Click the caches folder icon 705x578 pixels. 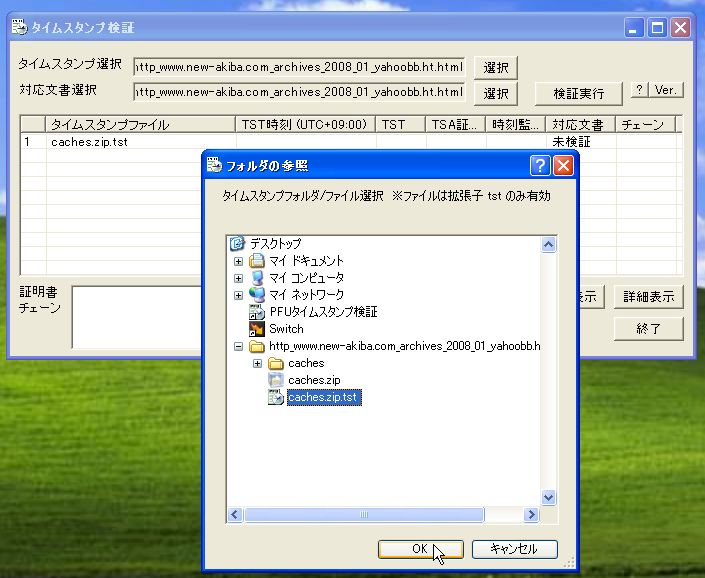pos(276,363)
